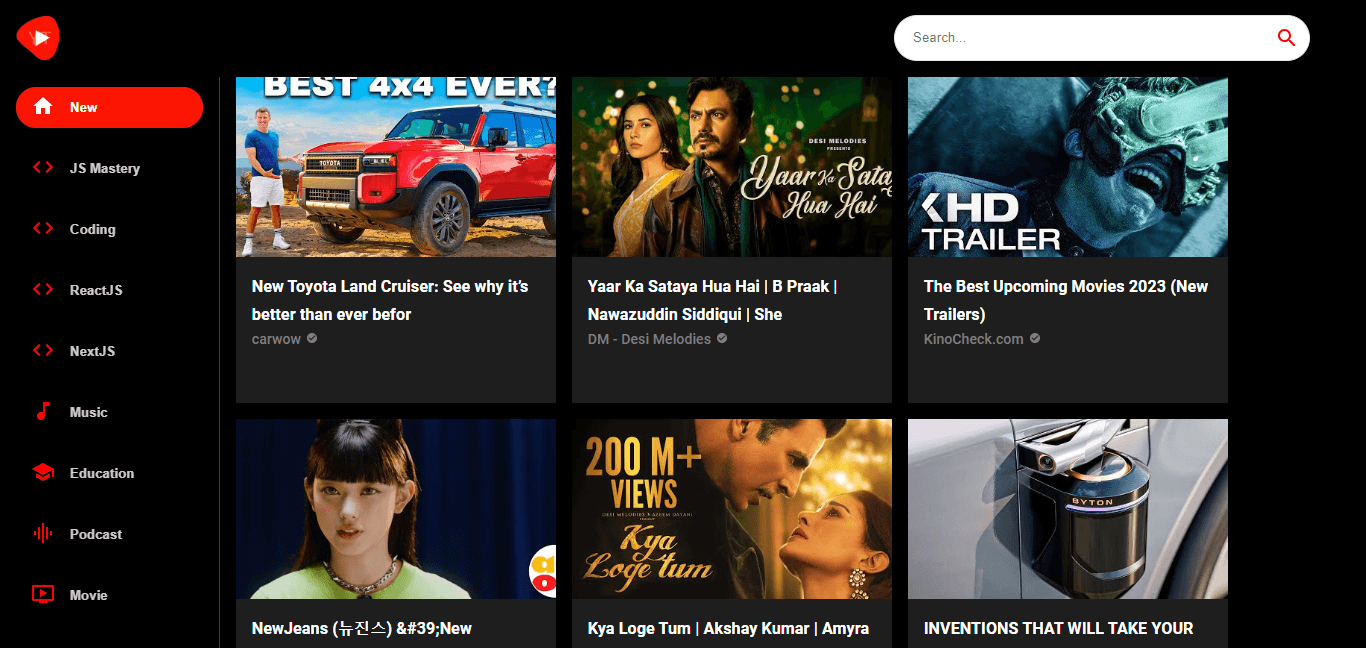Image resolution: width=1366 pixels, height=648 pixels.
Task: Visit the carwow channel link
Action: click(x=276, y=339)
